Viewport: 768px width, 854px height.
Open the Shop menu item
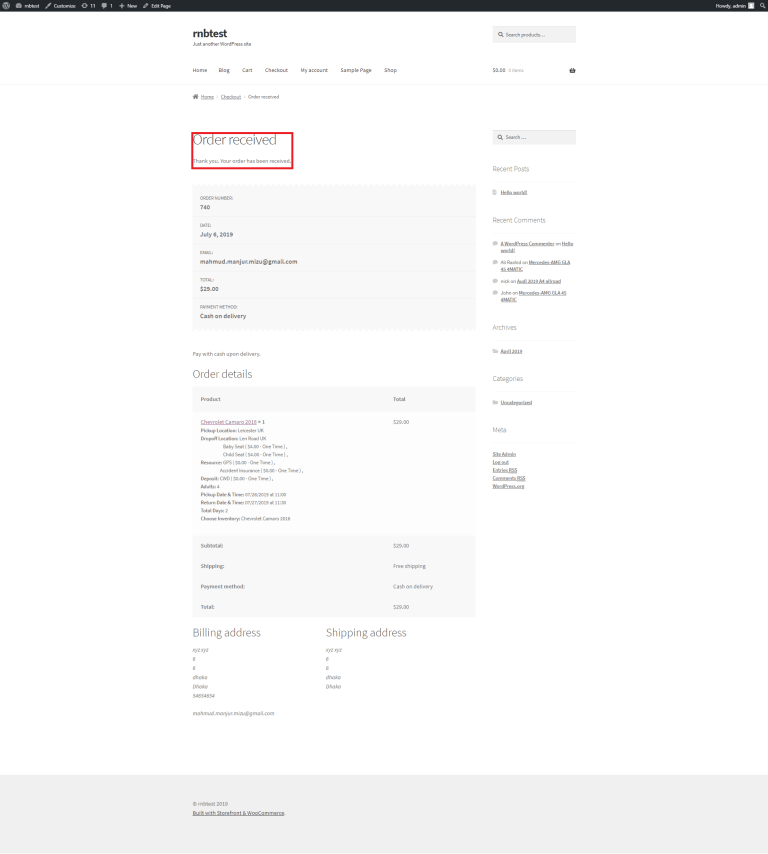[x=390, y=70]
